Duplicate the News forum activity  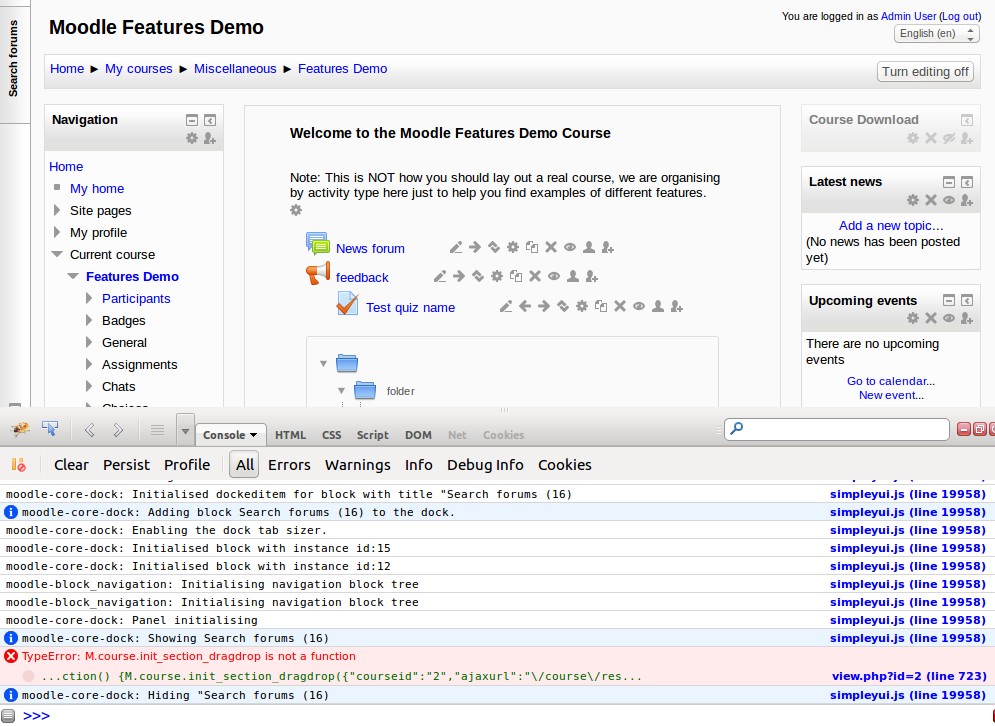point(532,248)
